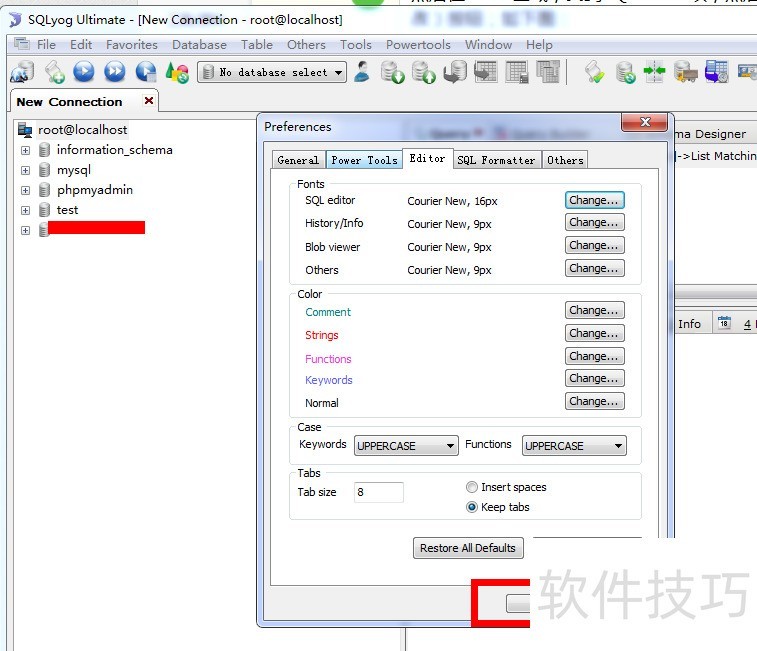Change the Normal text color
This screenshot has height=651, width=757.
(x=594, y=401)
